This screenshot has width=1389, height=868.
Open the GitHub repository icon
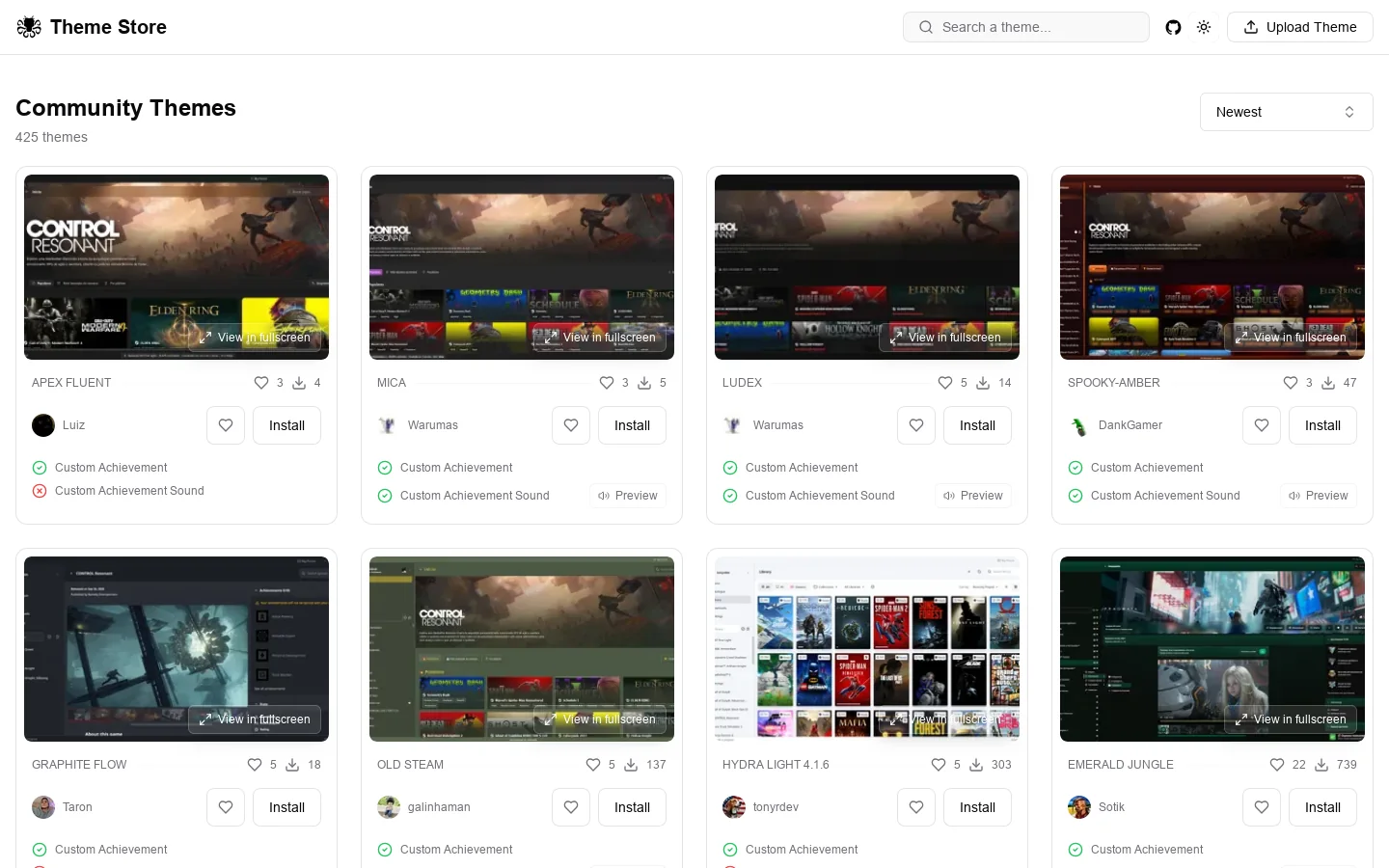pos(1173,27)
